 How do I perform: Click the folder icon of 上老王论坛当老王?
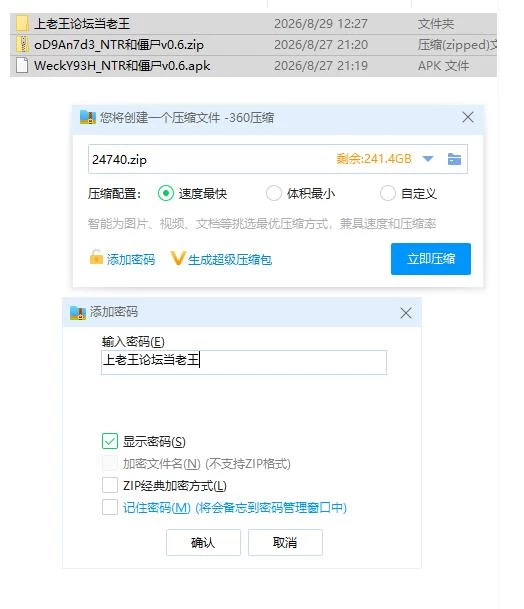point(22,24)
